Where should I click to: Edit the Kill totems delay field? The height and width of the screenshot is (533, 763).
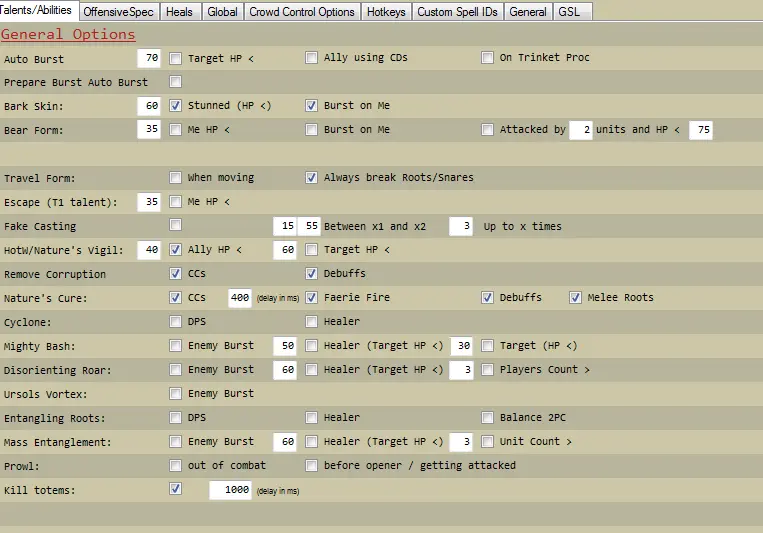[x=231, y=490]
